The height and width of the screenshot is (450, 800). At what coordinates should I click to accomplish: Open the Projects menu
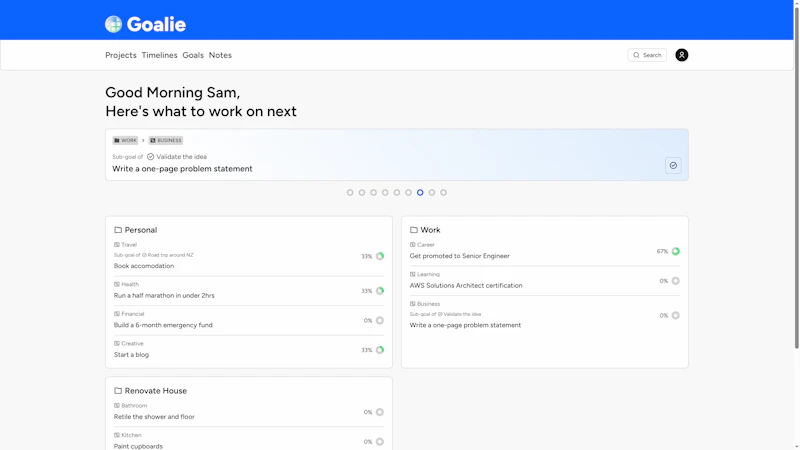point(121,55)
